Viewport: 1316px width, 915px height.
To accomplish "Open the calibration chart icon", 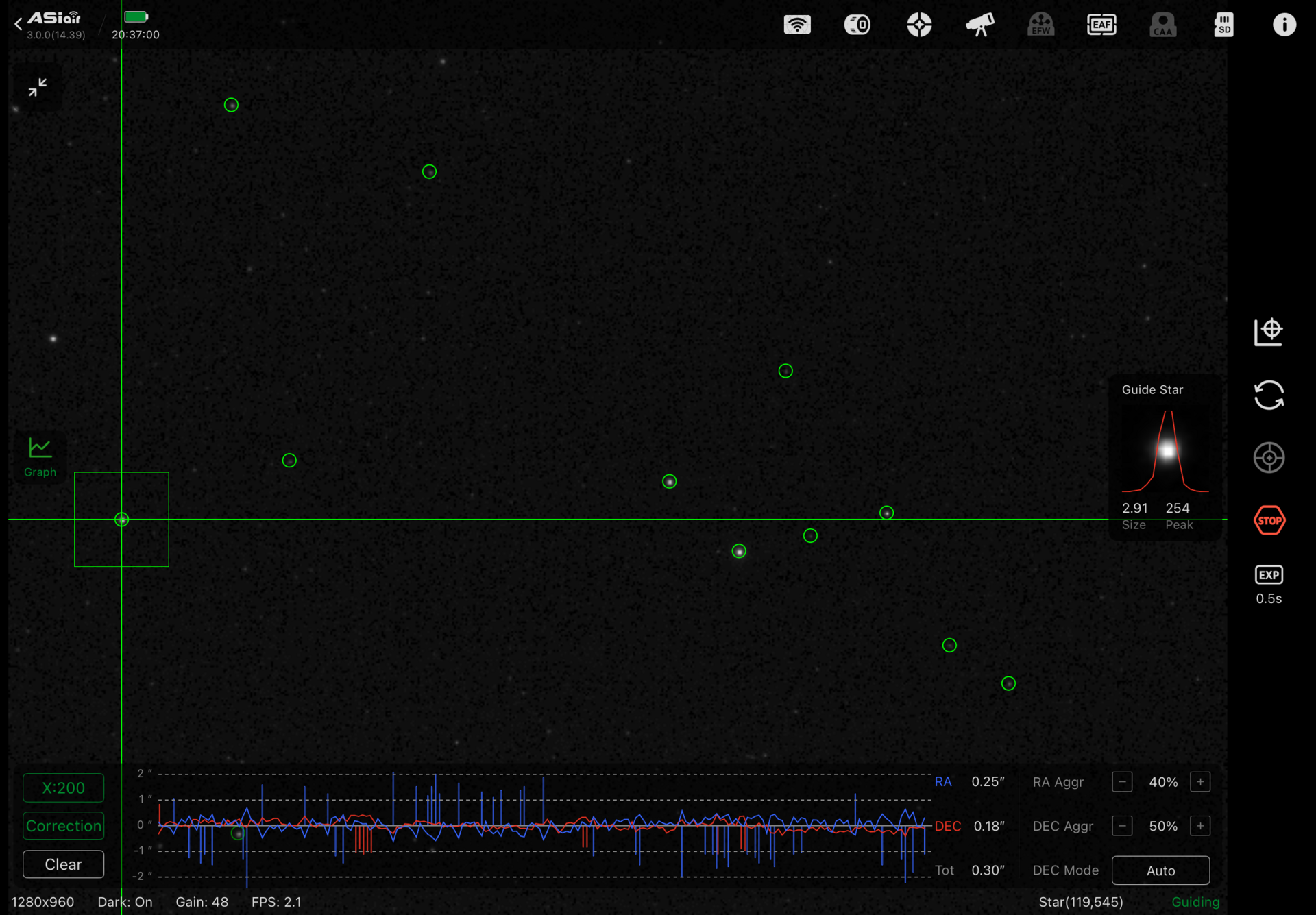I will pos(1269,332).
